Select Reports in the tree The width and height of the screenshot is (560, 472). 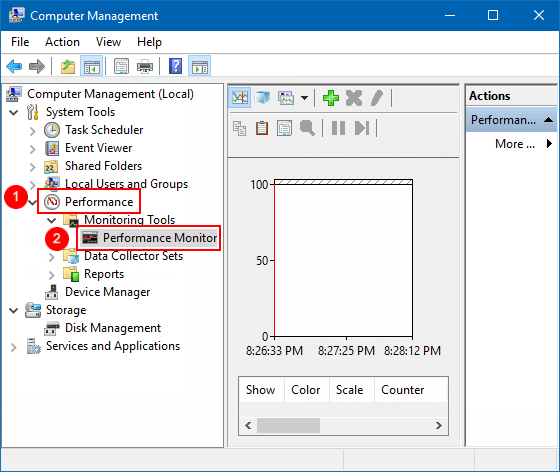pos(104,274)
